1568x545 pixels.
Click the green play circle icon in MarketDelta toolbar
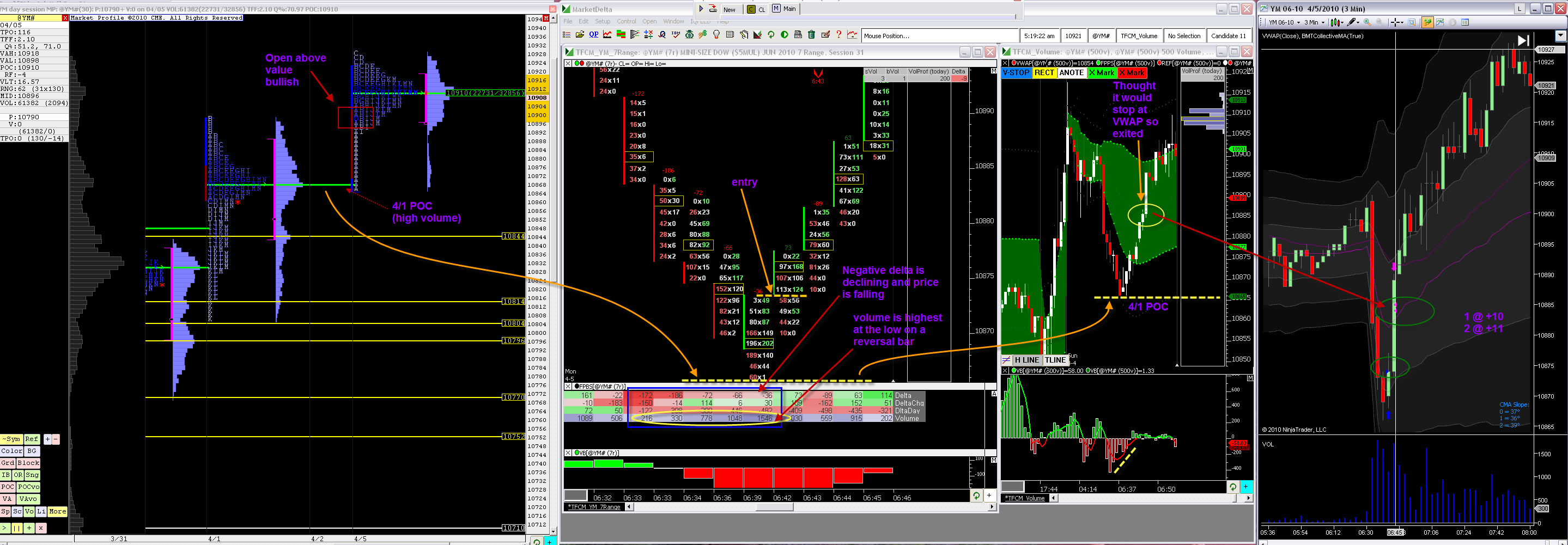tap(784, 35)
